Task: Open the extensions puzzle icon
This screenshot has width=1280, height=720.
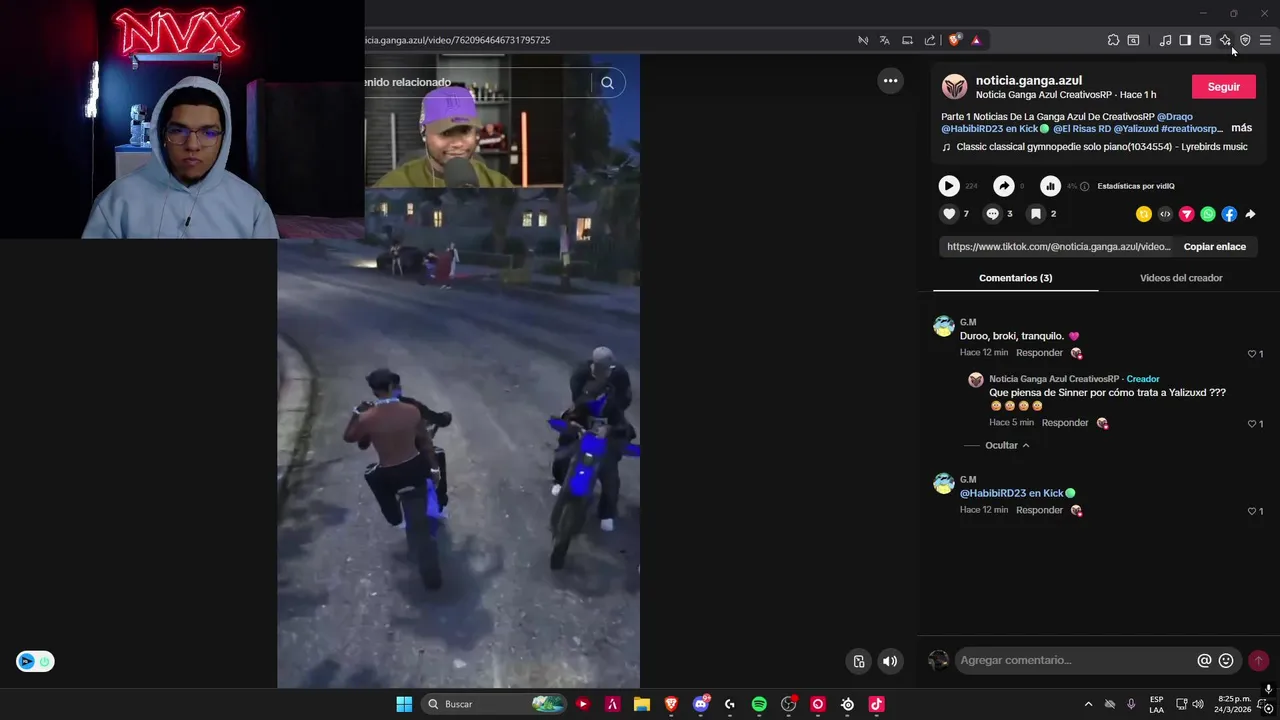Action: click(1113, 40)
